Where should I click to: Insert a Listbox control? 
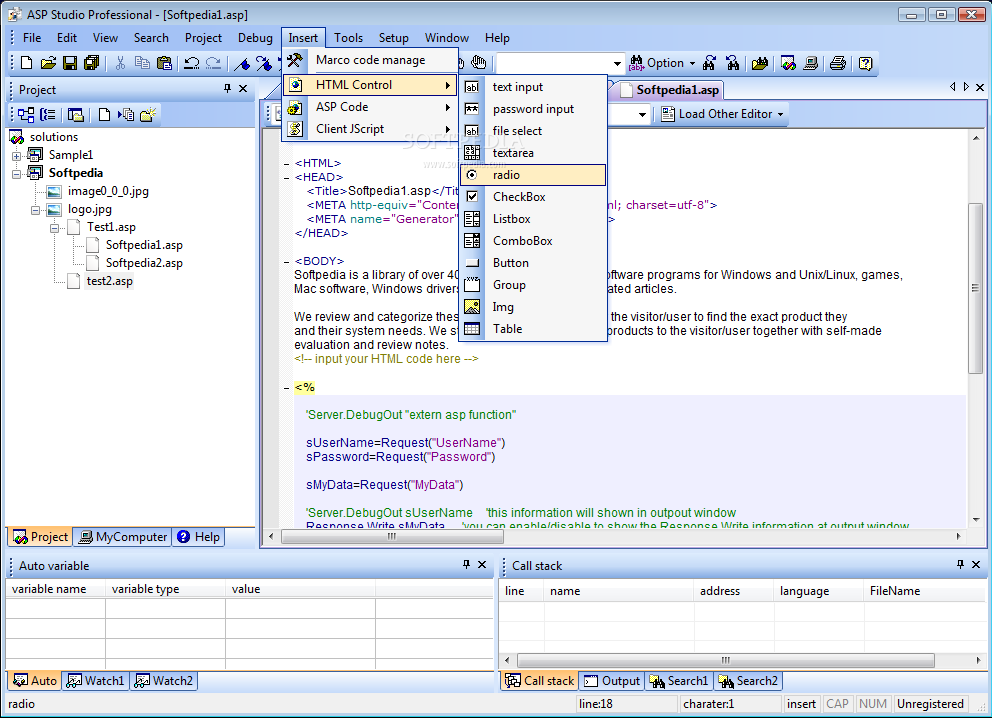[533, 219]
